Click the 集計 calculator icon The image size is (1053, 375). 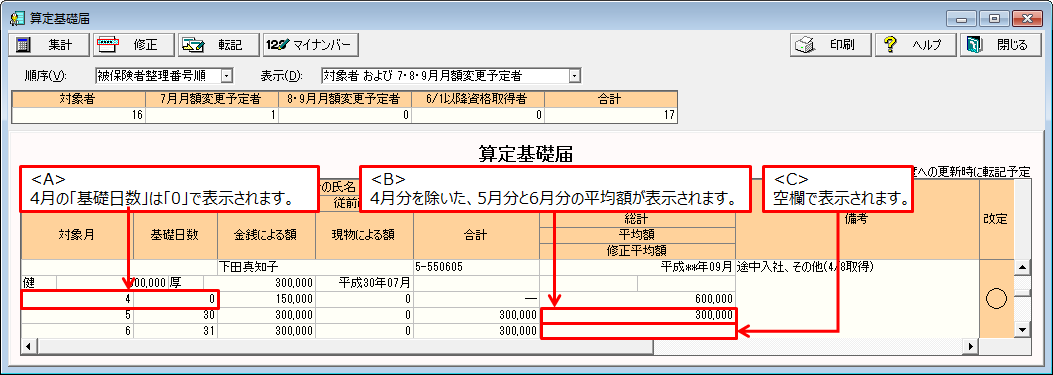click(23, 46)
